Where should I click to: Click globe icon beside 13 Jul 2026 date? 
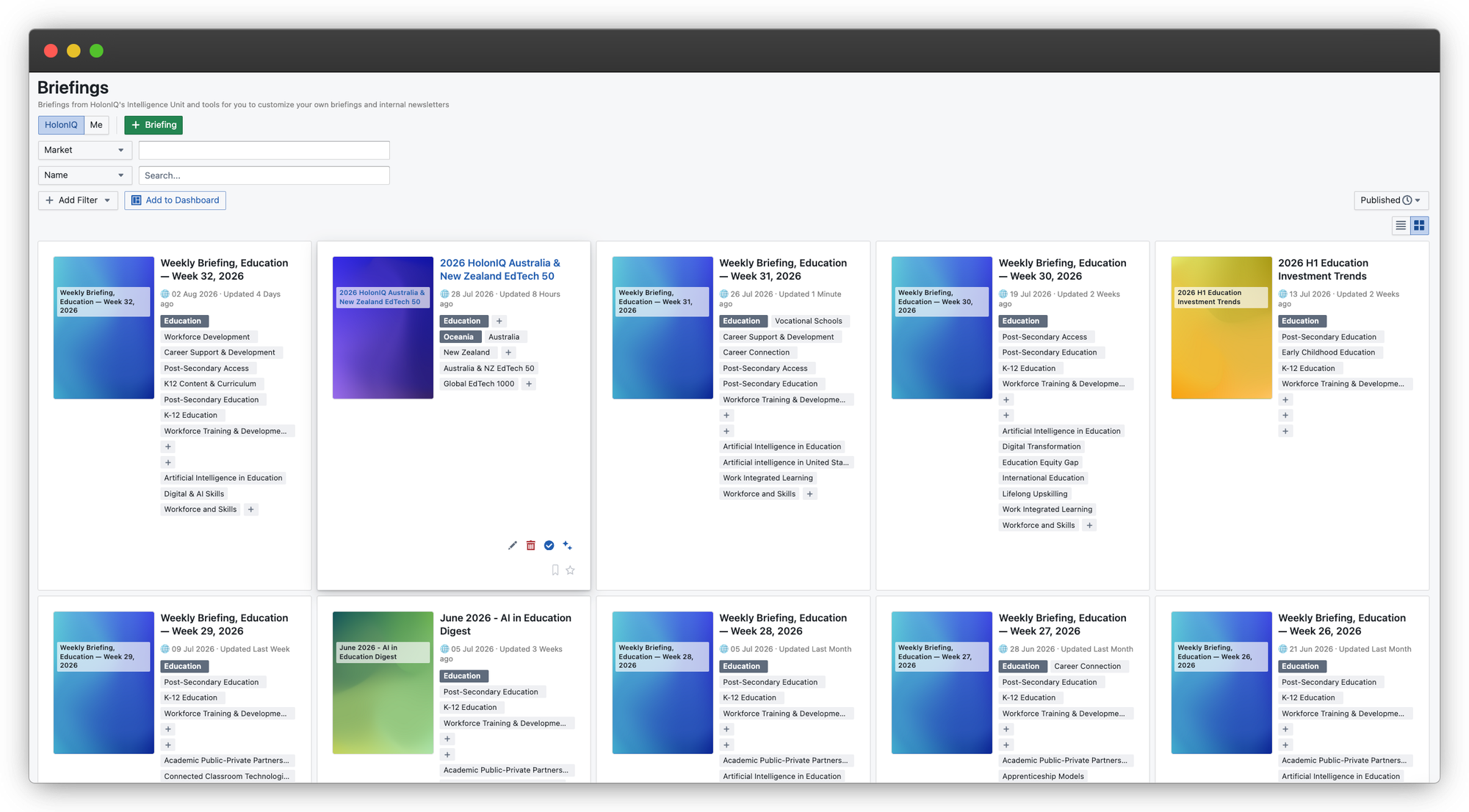click(x=1283, y=294)
